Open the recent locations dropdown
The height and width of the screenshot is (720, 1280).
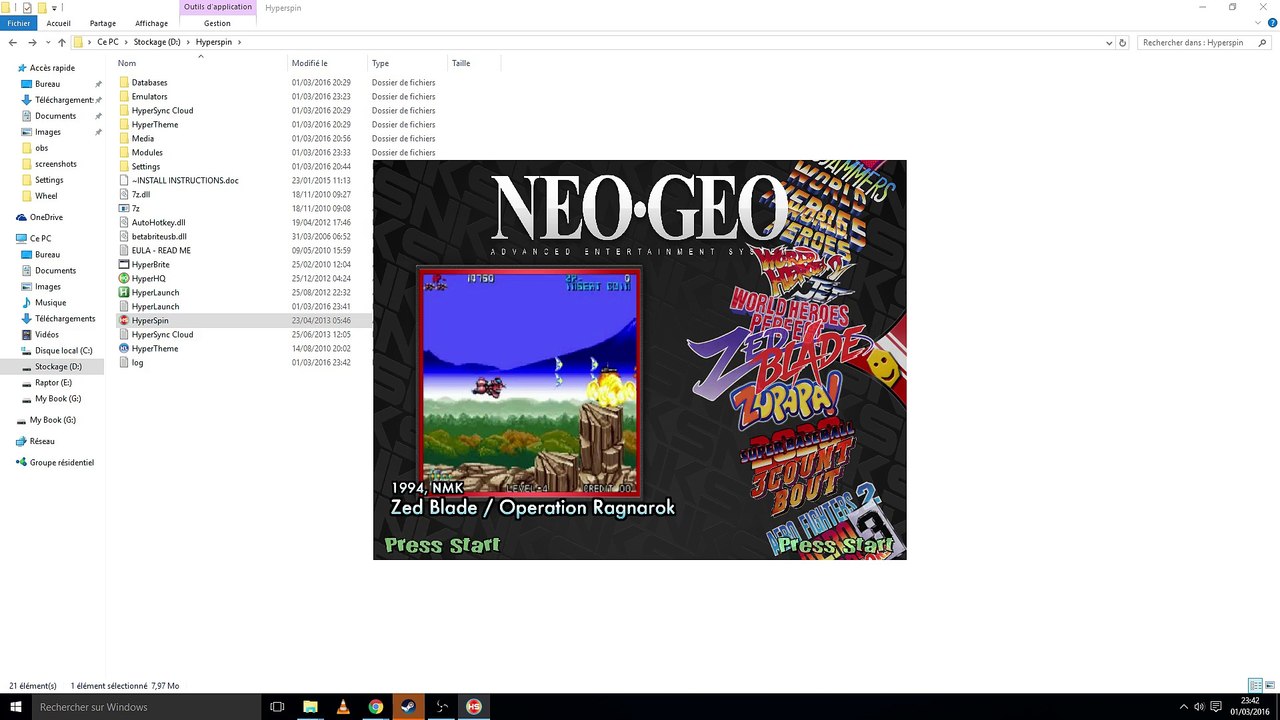(x=47, y=43)
